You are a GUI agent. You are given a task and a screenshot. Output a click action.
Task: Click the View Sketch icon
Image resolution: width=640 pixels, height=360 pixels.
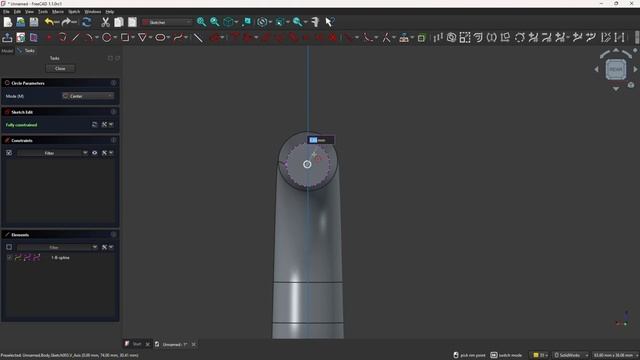pos(20,38)
